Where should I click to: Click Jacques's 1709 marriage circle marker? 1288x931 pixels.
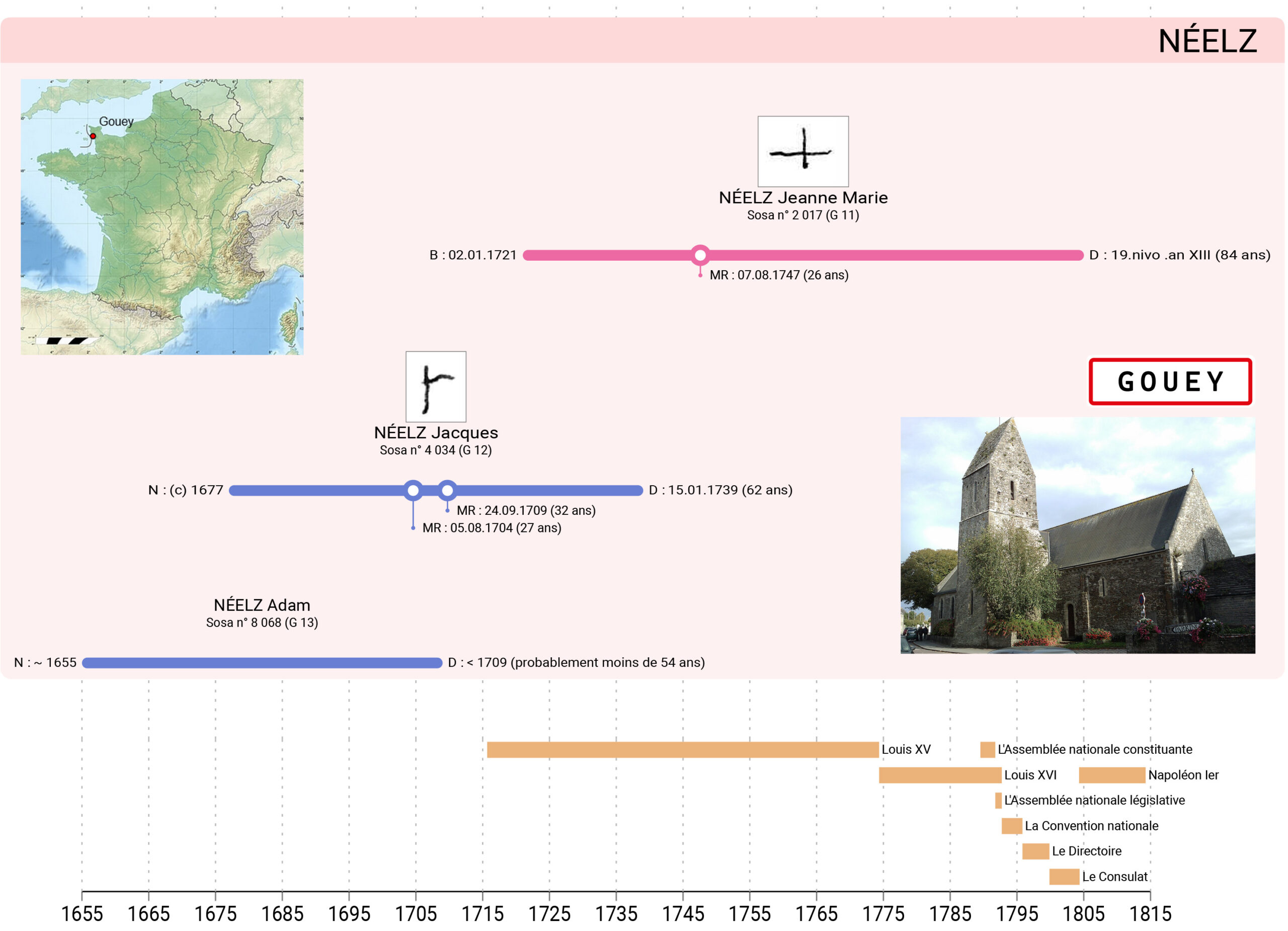(447, 490)
